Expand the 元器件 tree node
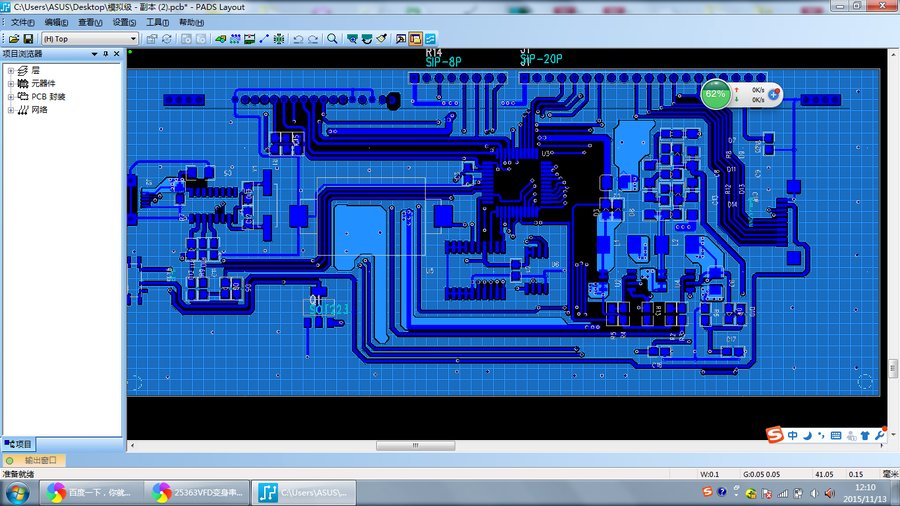Image resolution: width=900 pixels, height=506 pixels. pyautogui.click(x=11, y=84)
